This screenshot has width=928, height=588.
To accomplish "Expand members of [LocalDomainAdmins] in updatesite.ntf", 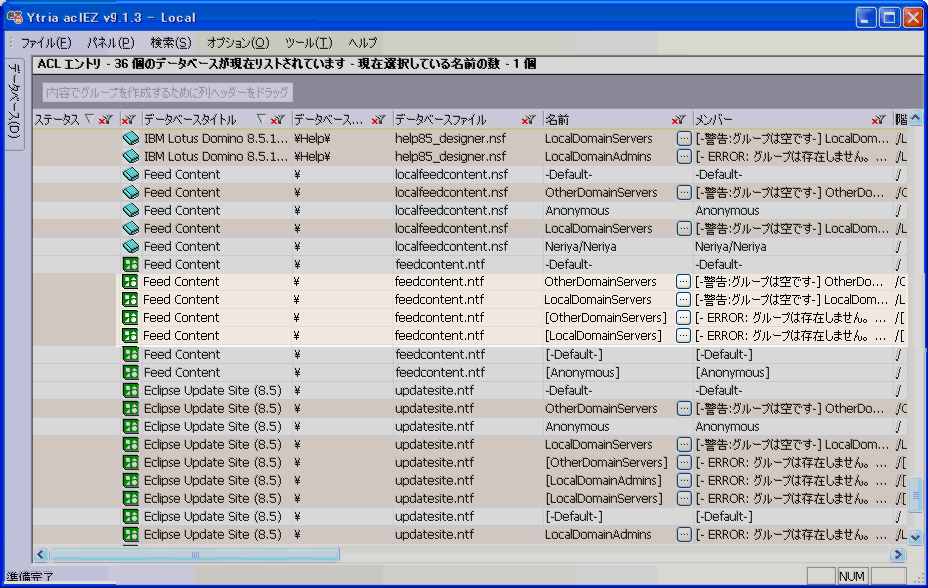I will (684, 480).
